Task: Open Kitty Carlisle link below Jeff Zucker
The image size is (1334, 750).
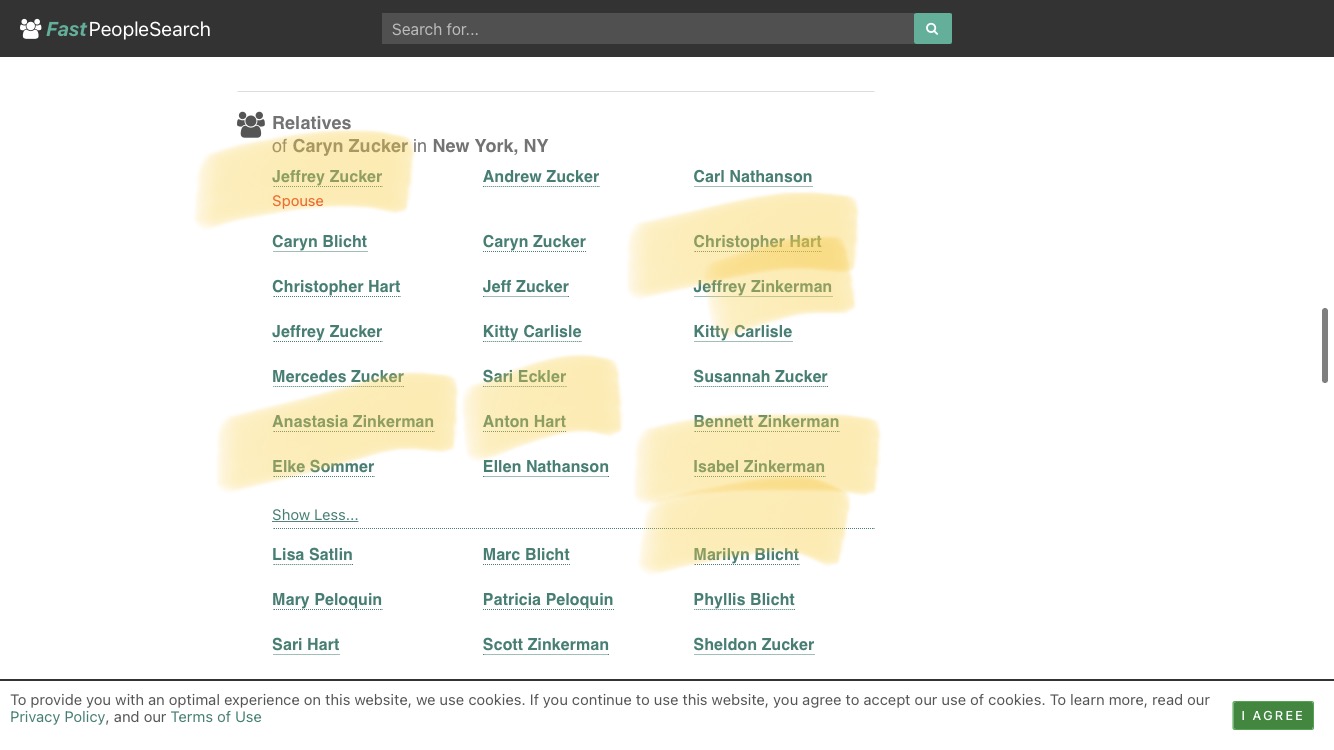Action: [532, 332]
